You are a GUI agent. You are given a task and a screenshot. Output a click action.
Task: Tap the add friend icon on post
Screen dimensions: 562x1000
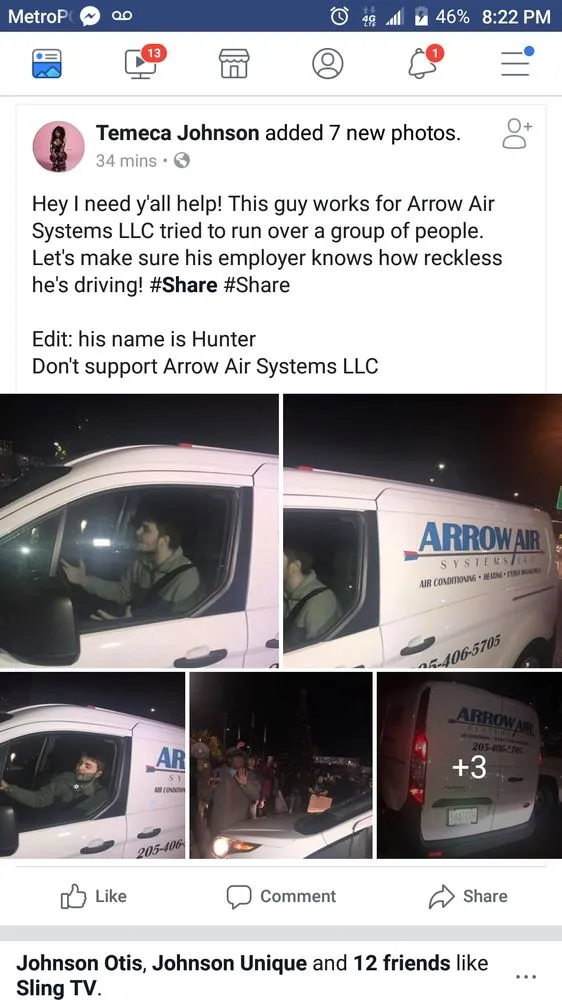point(516,134)
